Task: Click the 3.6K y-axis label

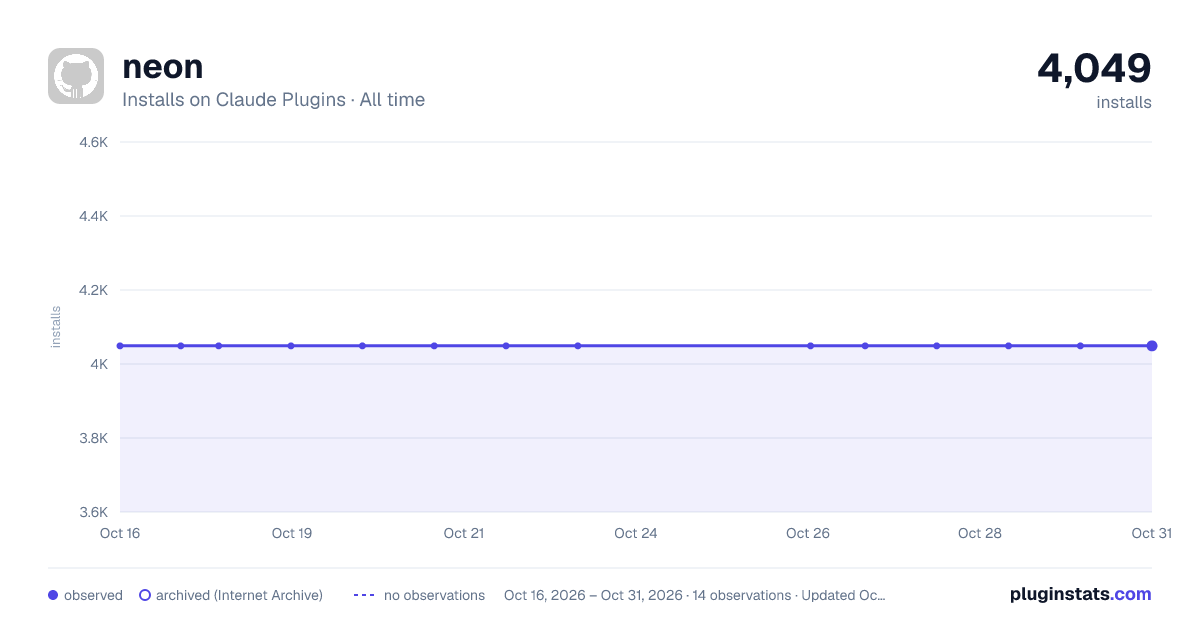Action: click(93, 512)
